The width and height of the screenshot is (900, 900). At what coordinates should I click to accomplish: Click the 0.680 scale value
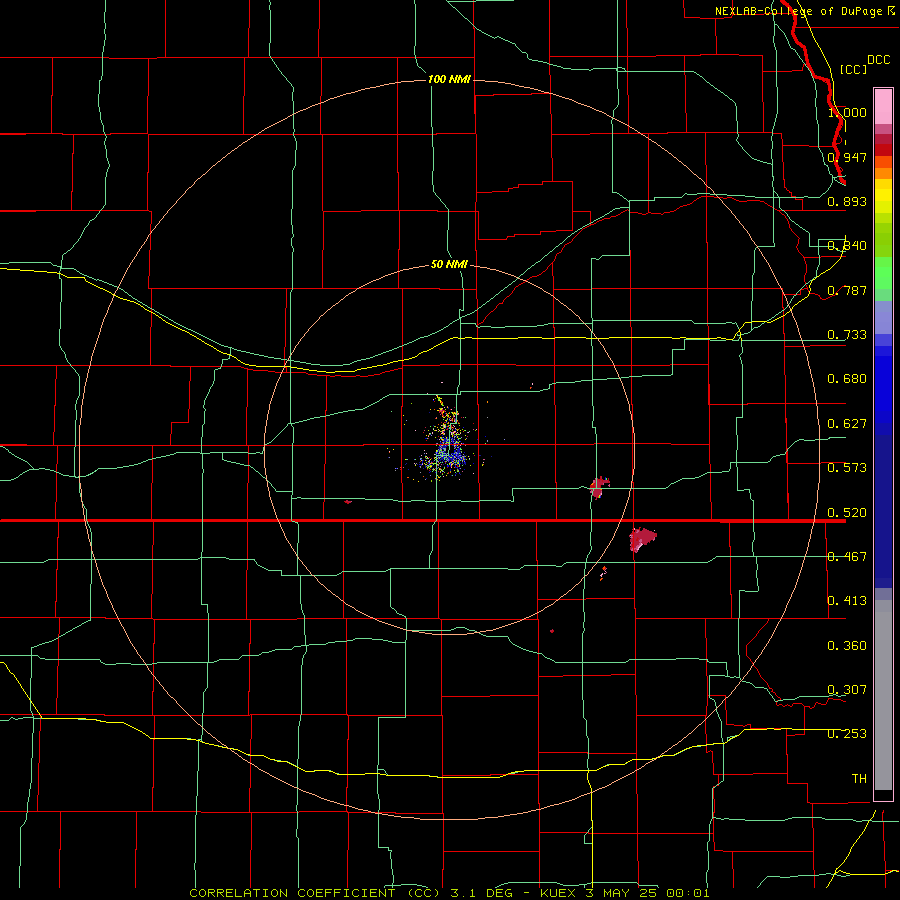click(847, 379)
